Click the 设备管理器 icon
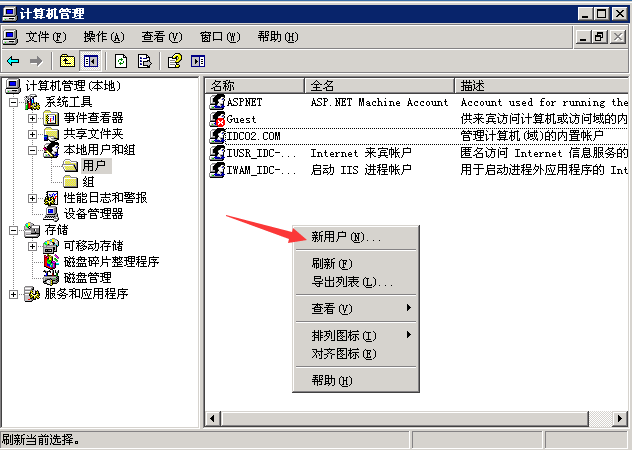This screenshot has height=450, width=632. pos(51,214)
